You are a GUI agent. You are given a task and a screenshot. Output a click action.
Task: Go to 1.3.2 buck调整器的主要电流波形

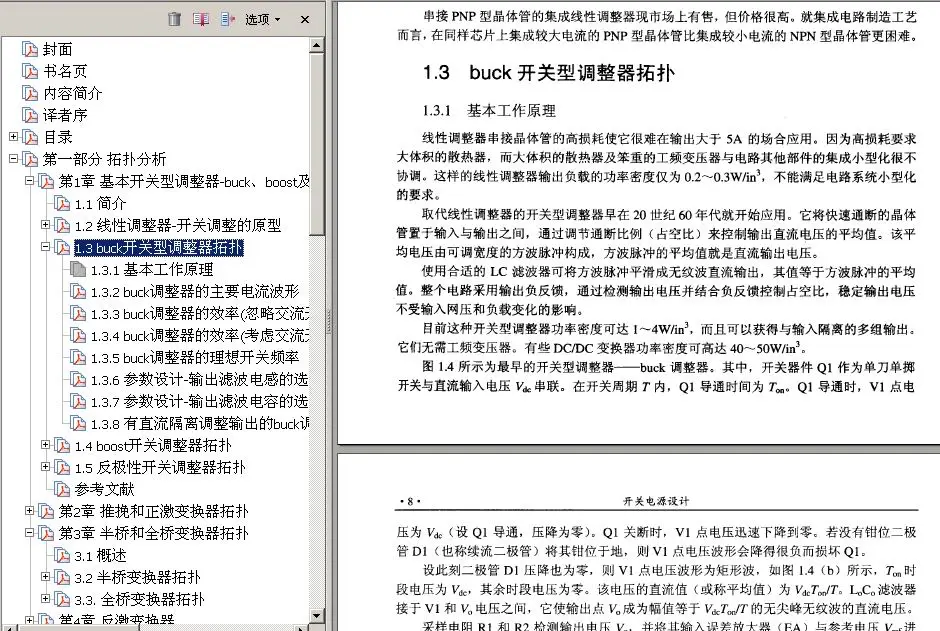(x=195, y=292)
